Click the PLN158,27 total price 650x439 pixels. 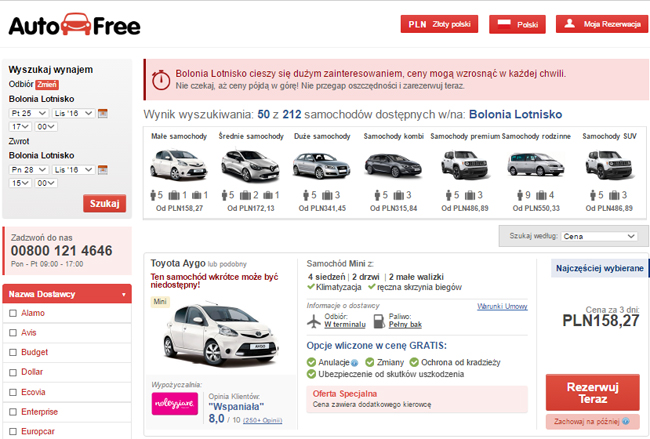601,321
